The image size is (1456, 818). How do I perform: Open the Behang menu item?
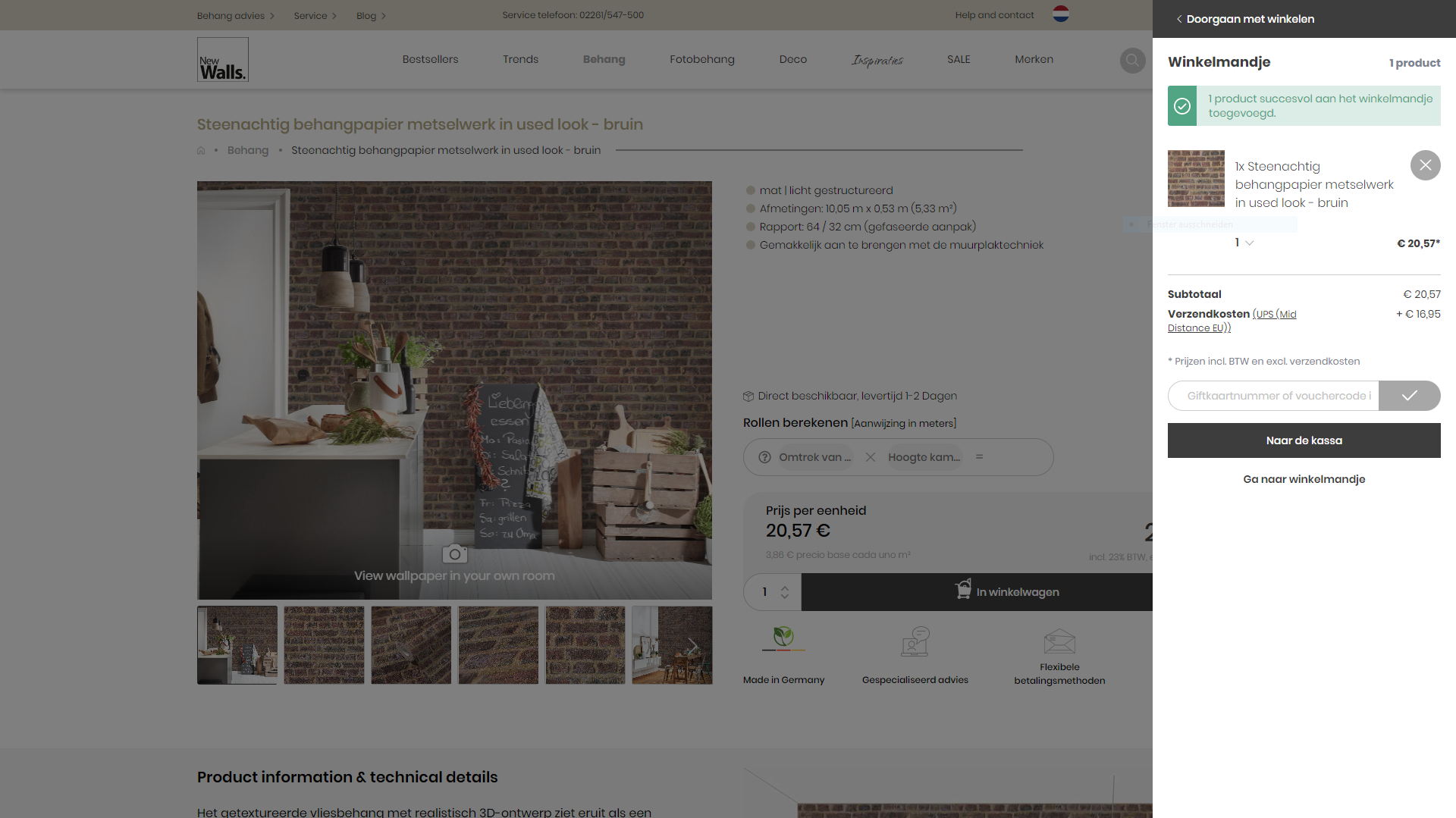(604, 59)
